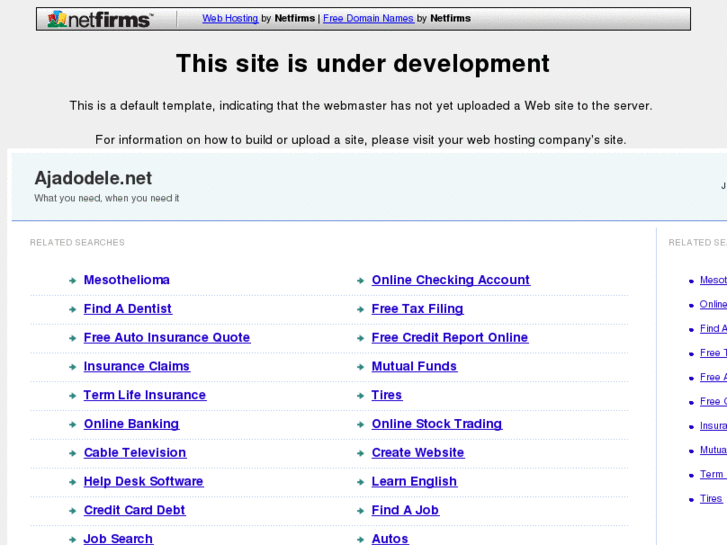Open the Web Hosting link

tap(230, 18)
